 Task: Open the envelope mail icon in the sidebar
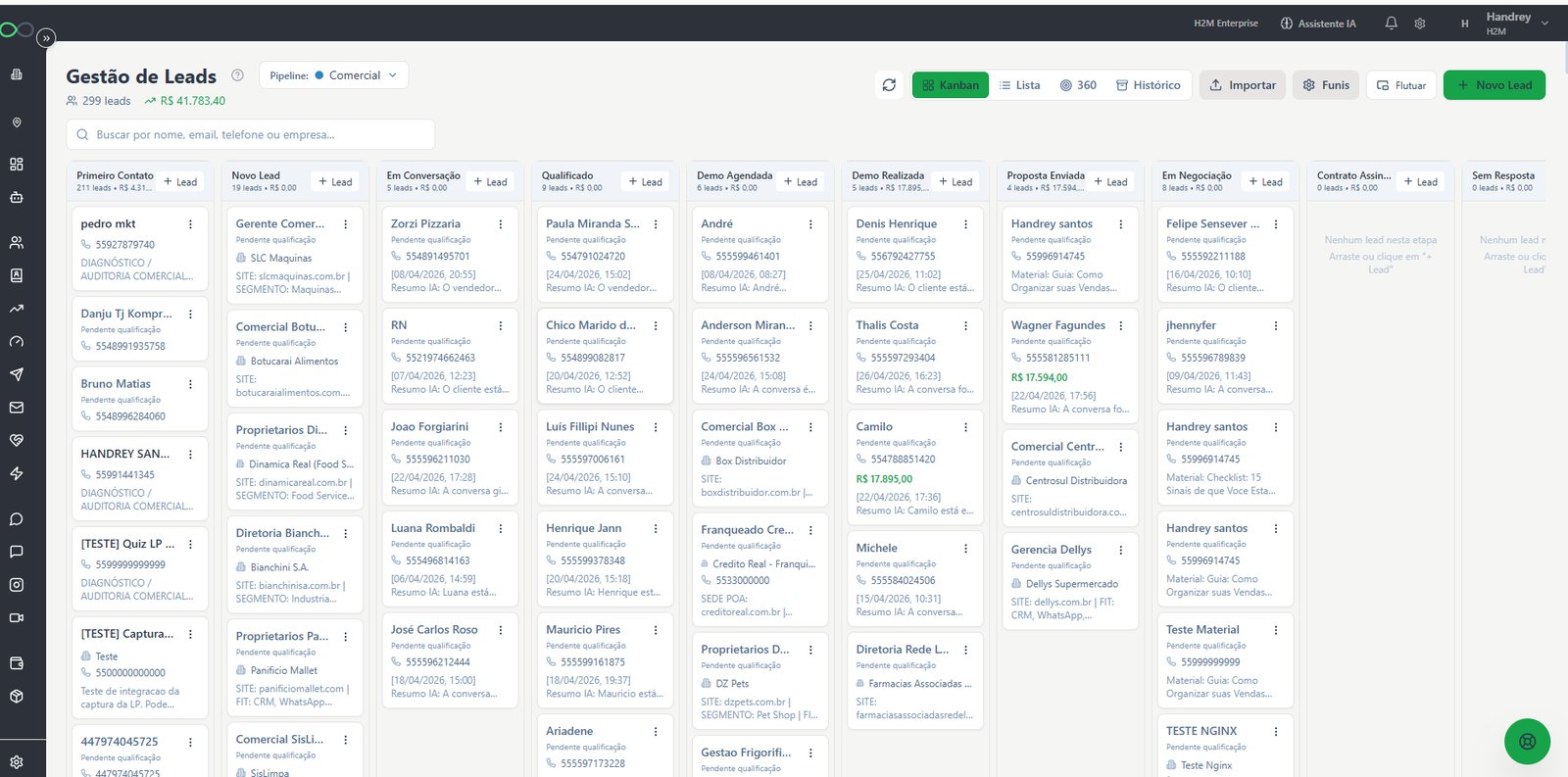coord(17,408)
